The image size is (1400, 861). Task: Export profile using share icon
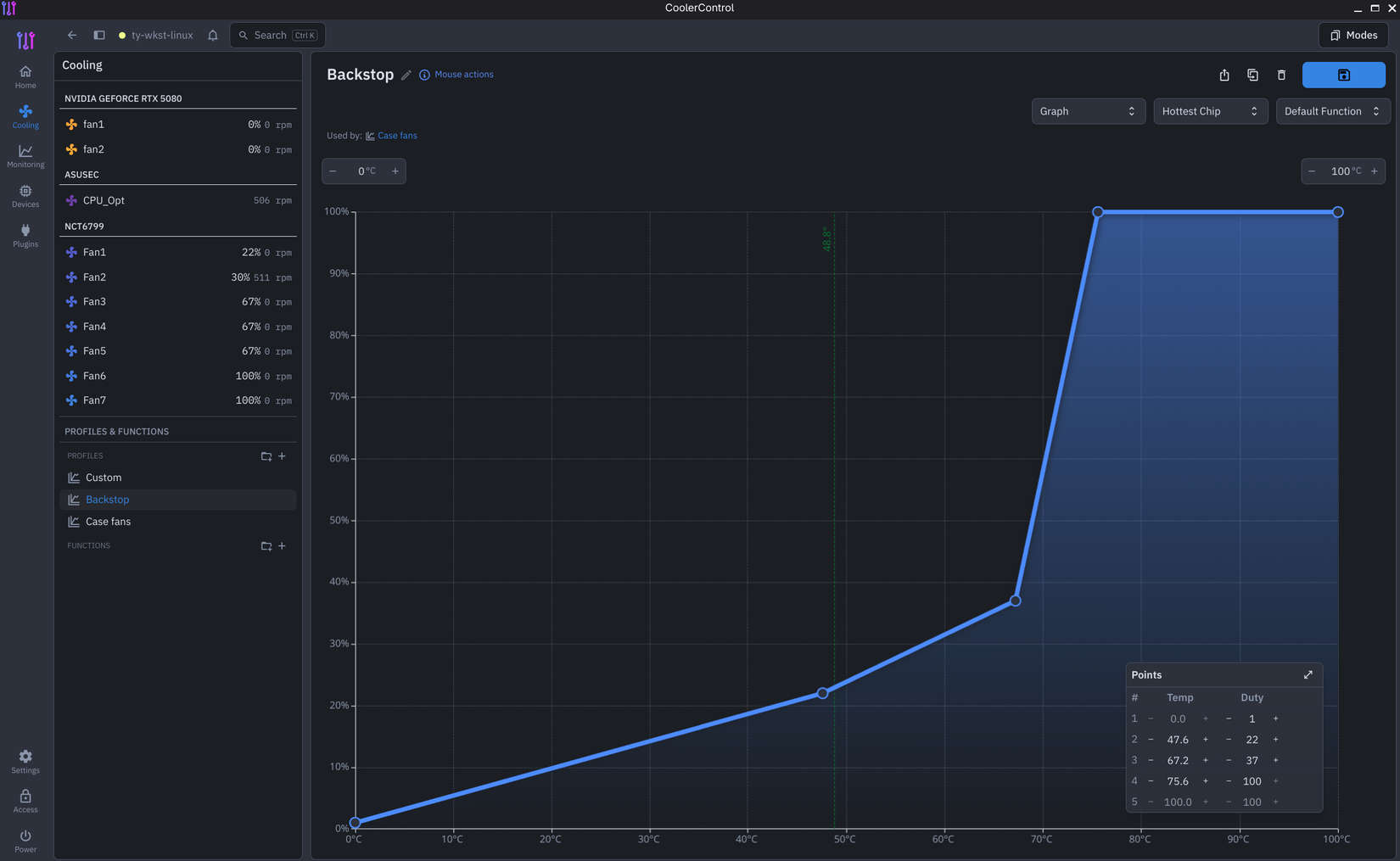(x=1224, y=75)
